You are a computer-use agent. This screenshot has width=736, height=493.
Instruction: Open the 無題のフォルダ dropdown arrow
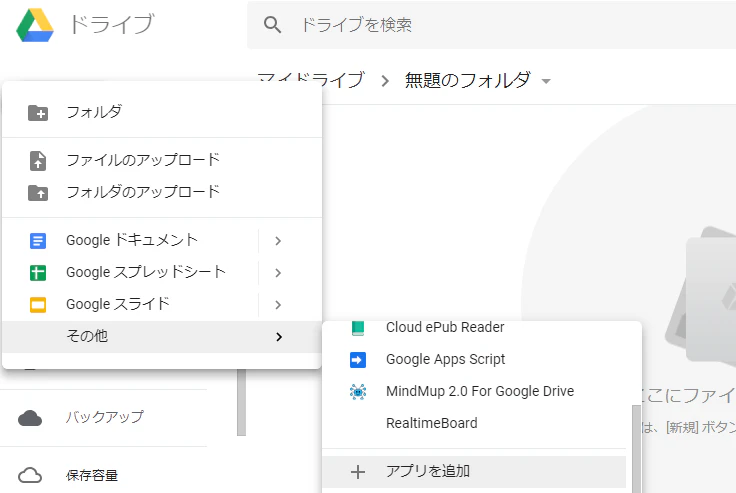click(x=546, y=81)
